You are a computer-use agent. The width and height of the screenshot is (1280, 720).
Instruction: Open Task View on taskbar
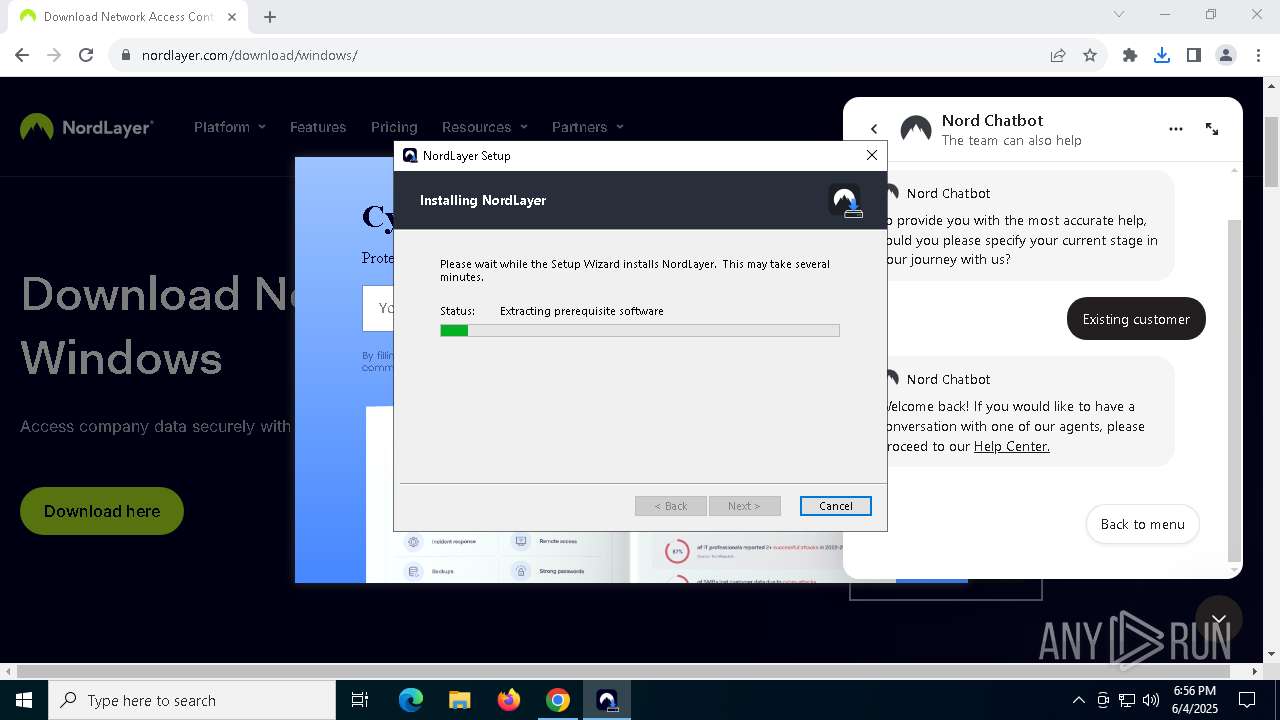tap(360, 700)
